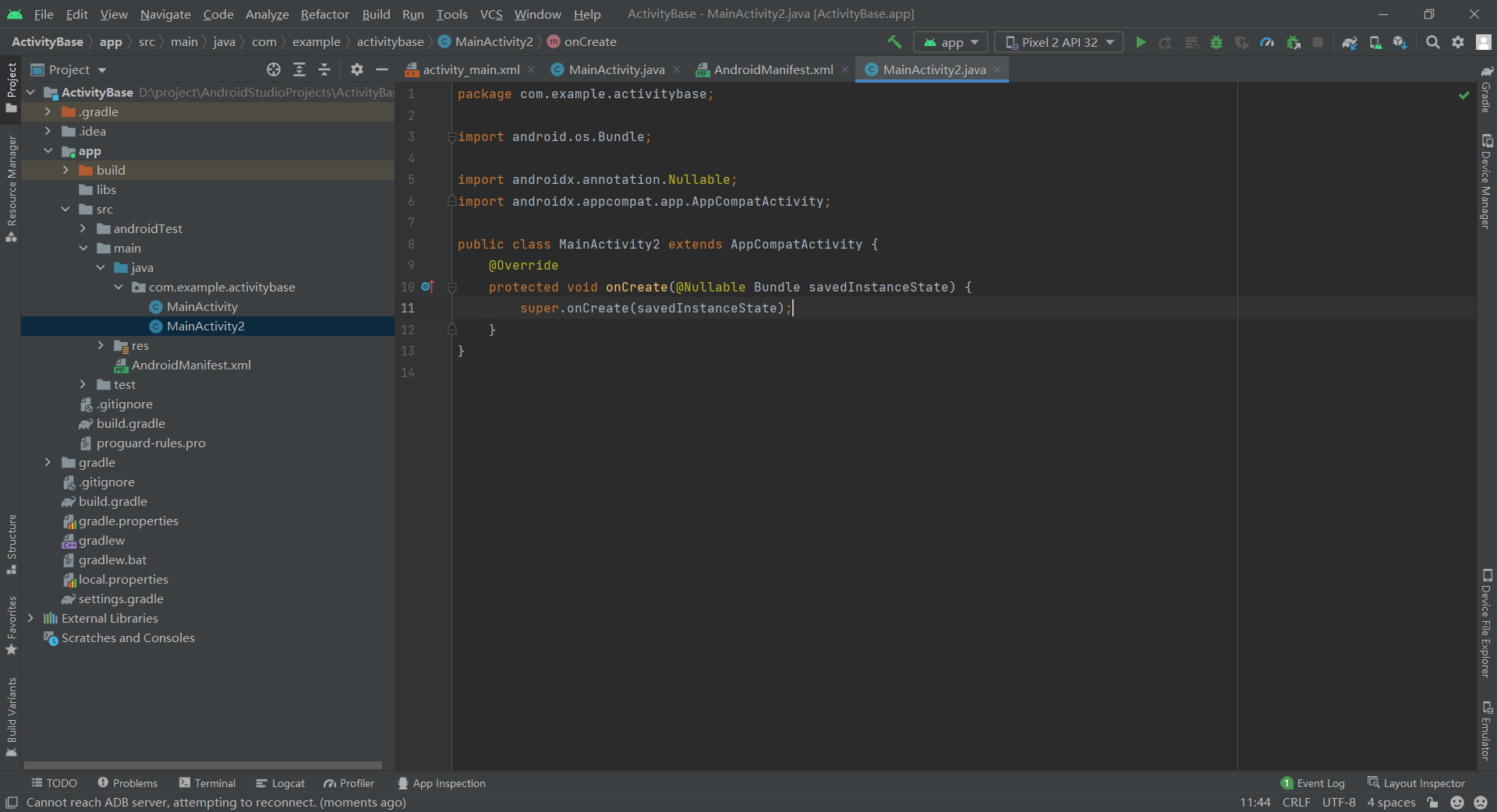Click Project panel horizontal scrollbar
The width and height of the screenshot is (1497, 812).
coord(203,765)
